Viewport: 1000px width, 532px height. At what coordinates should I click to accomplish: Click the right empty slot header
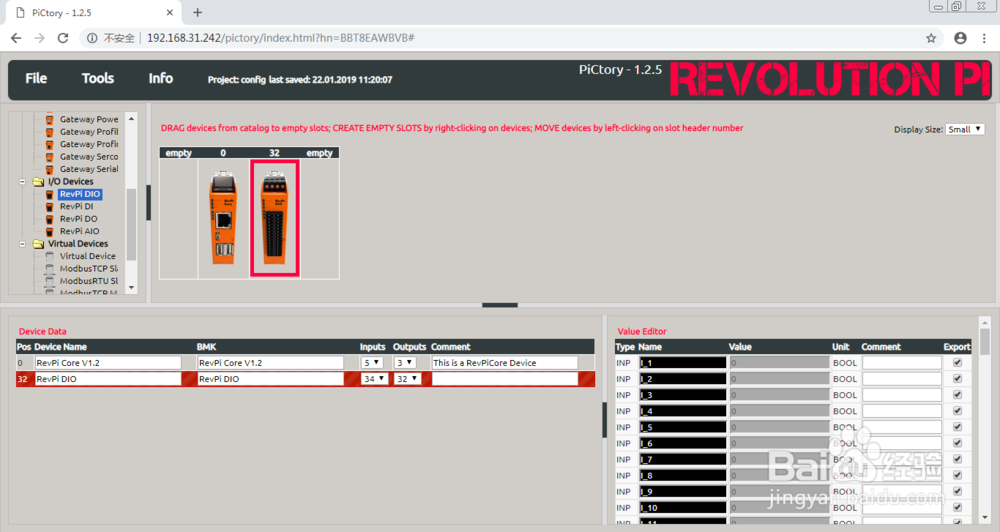pyautogui.click(x=320, y=153)
